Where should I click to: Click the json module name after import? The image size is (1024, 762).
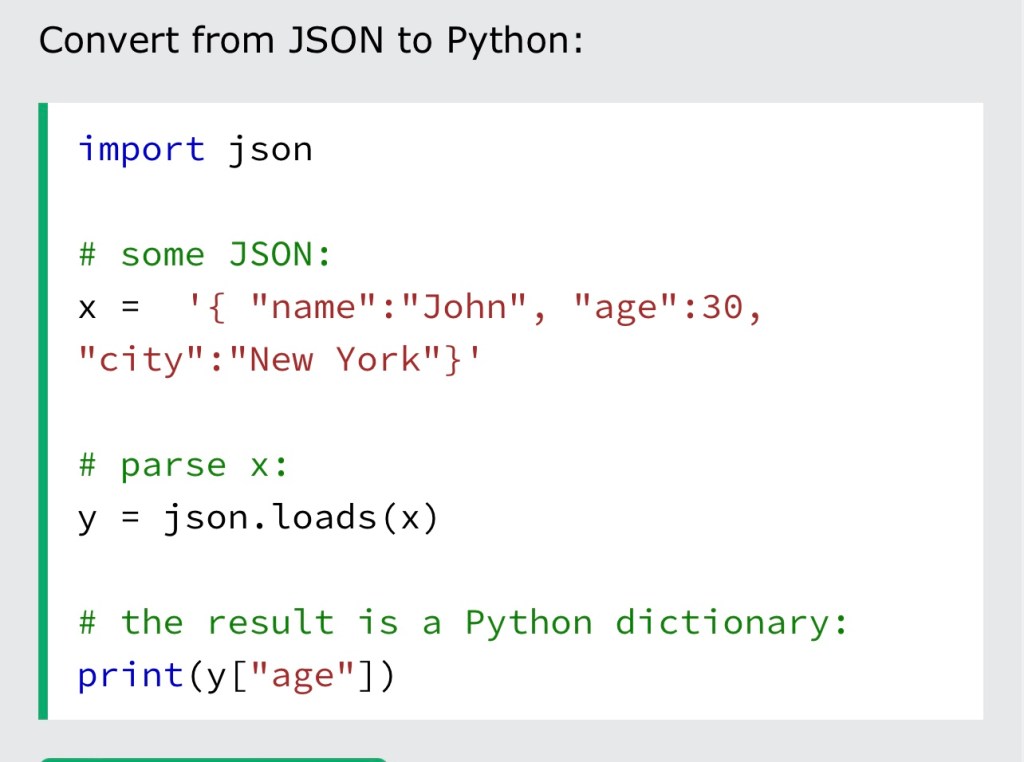tap(270, 149)
